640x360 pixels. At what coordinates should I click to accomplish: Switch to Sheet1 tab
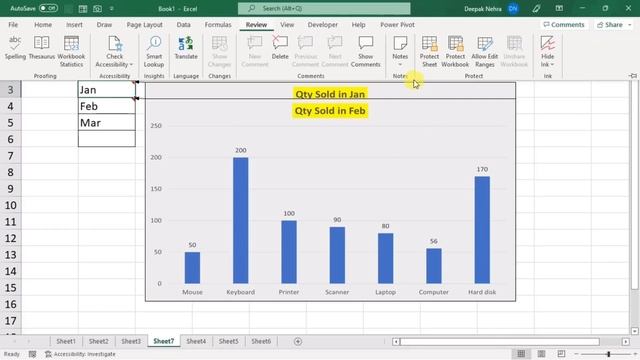(66, 341)
